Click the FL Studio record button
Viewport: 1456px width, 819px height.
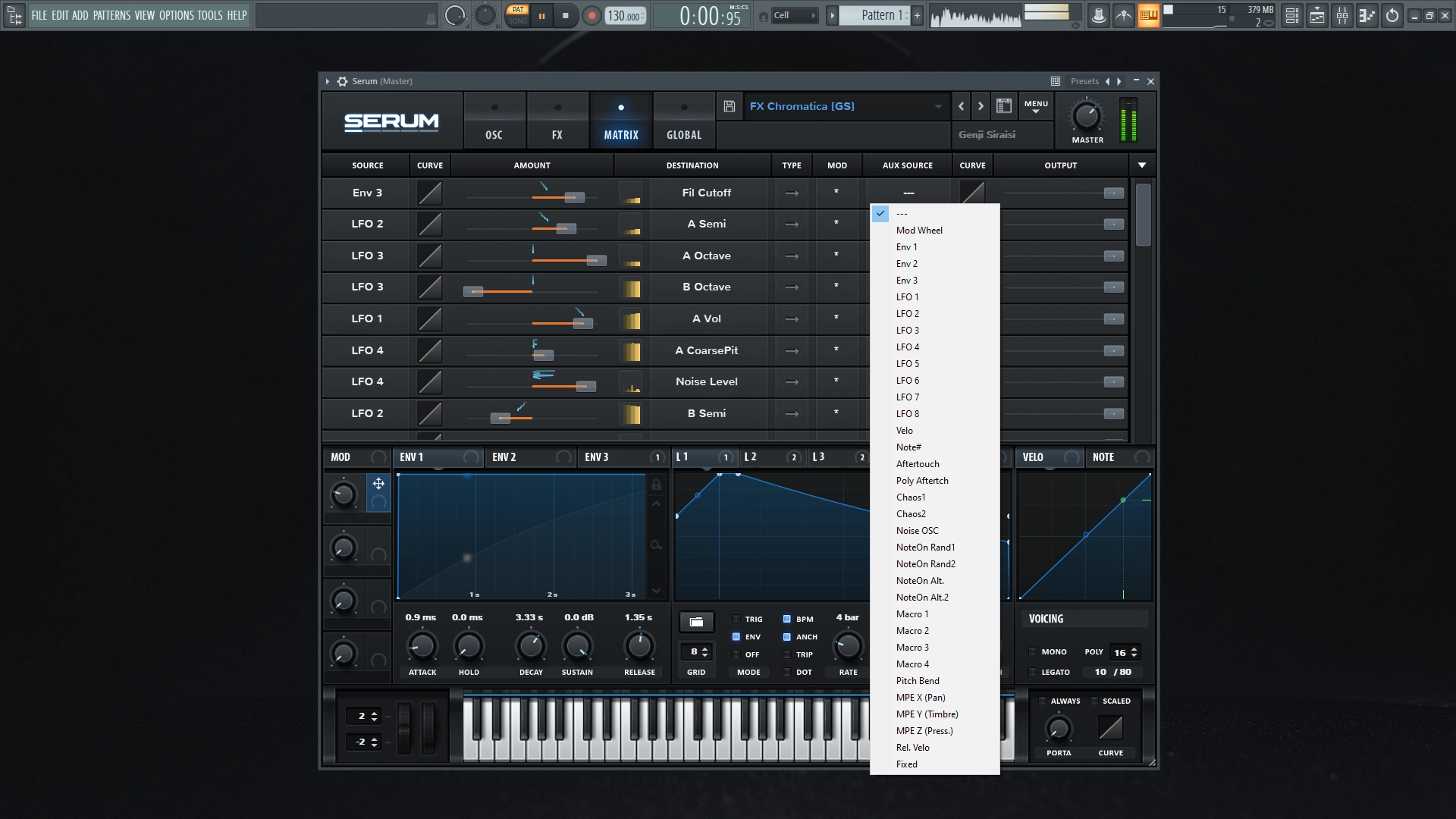click(591, 15)
